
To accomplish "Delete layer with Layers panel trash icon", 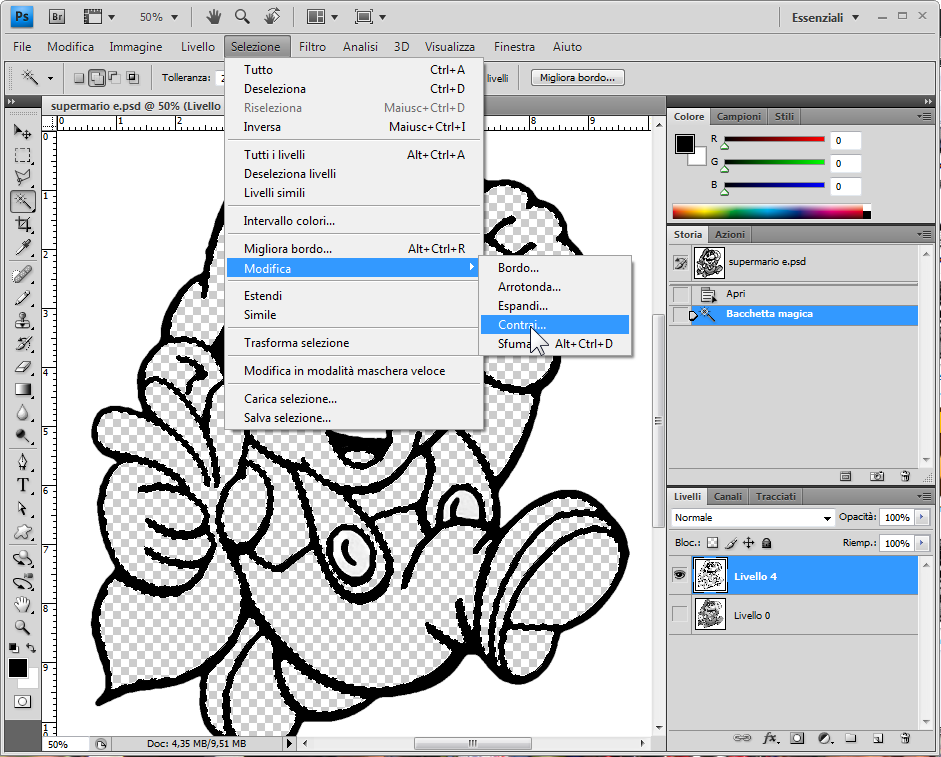I will click(x=906, y=738).
